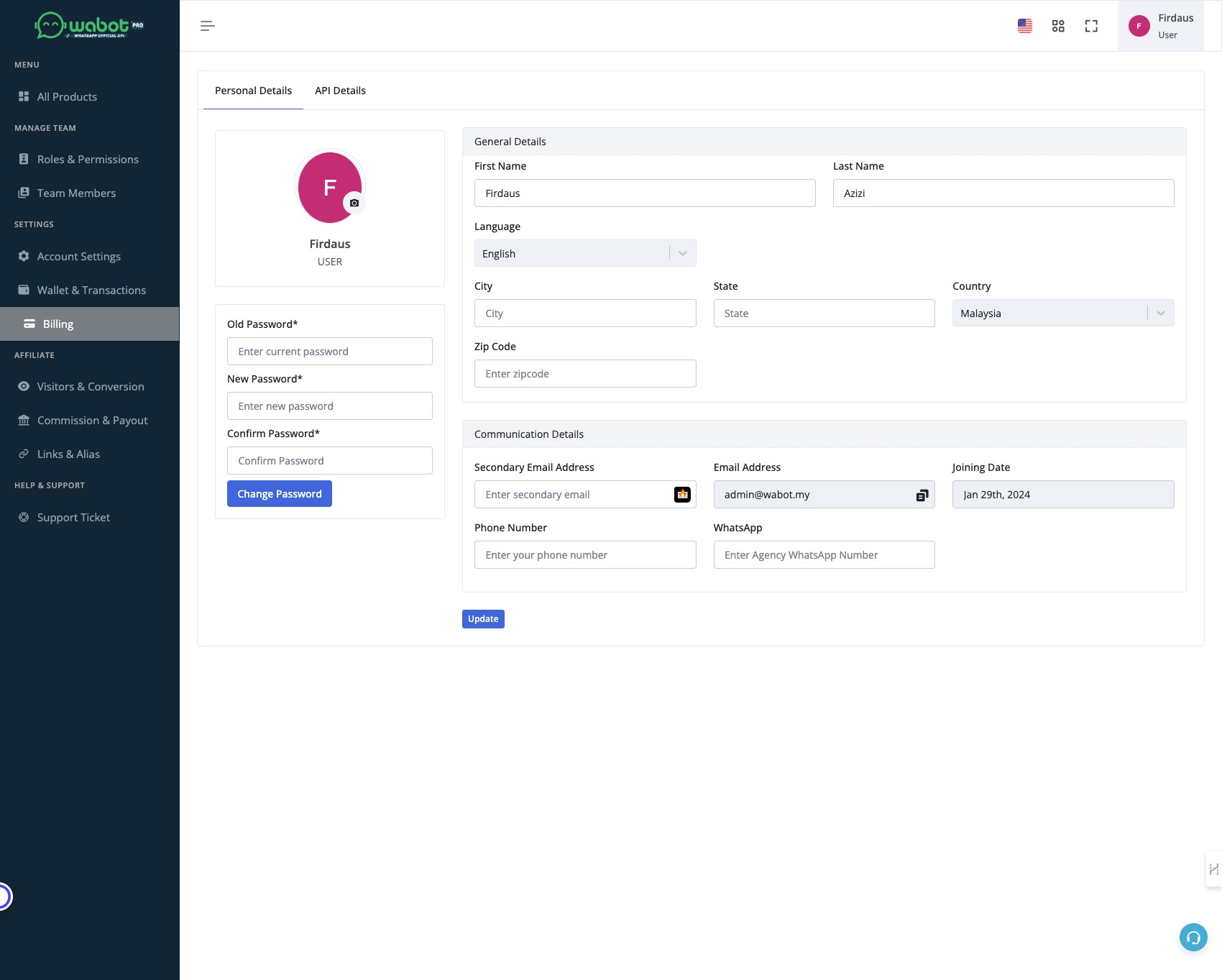Click the side panel handle at right edge
The height and width of the screenshot is (980, 1222).
tap(1213, 870)
